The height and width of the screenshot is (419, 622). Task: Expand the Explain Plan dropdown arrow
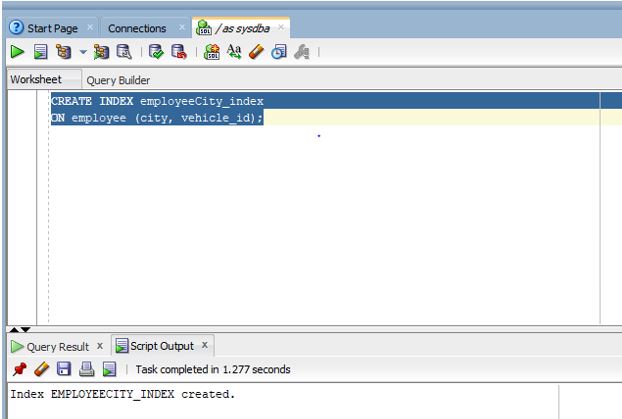(x=83, y=52)
